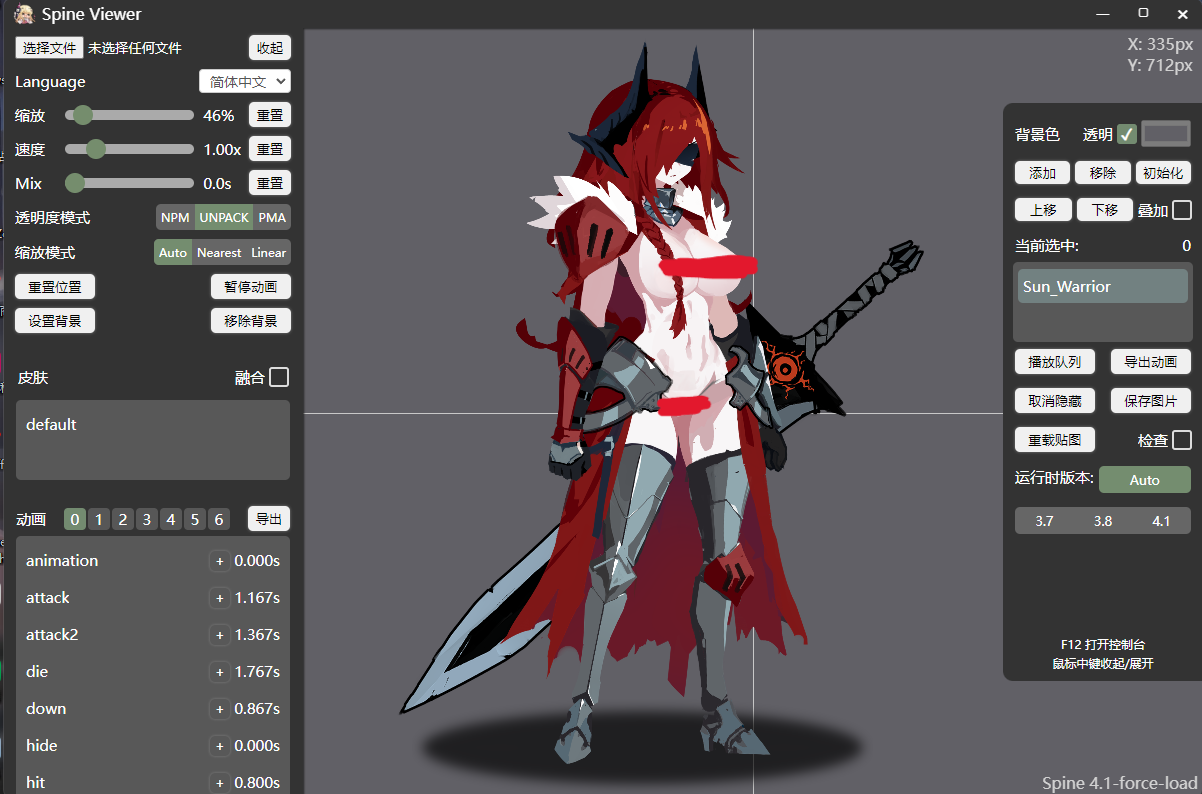The width and height of the screenshot is (1202, 794).
Task: Select NPM alpha mode
Action: coord(175,217)
